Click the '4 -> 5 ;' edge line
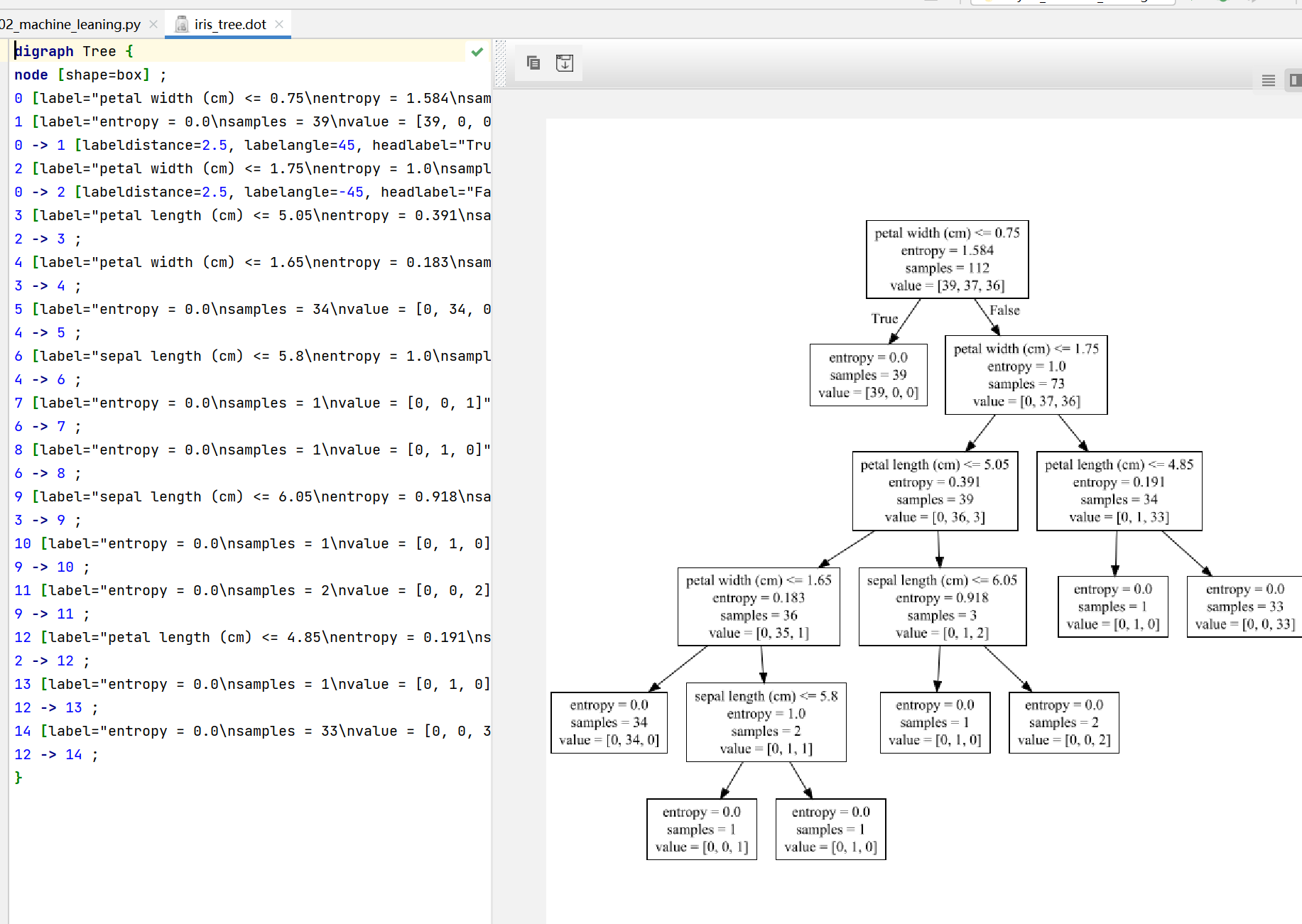The height and width of the screenshot is (924, 1302). click(x=48, y=332)
